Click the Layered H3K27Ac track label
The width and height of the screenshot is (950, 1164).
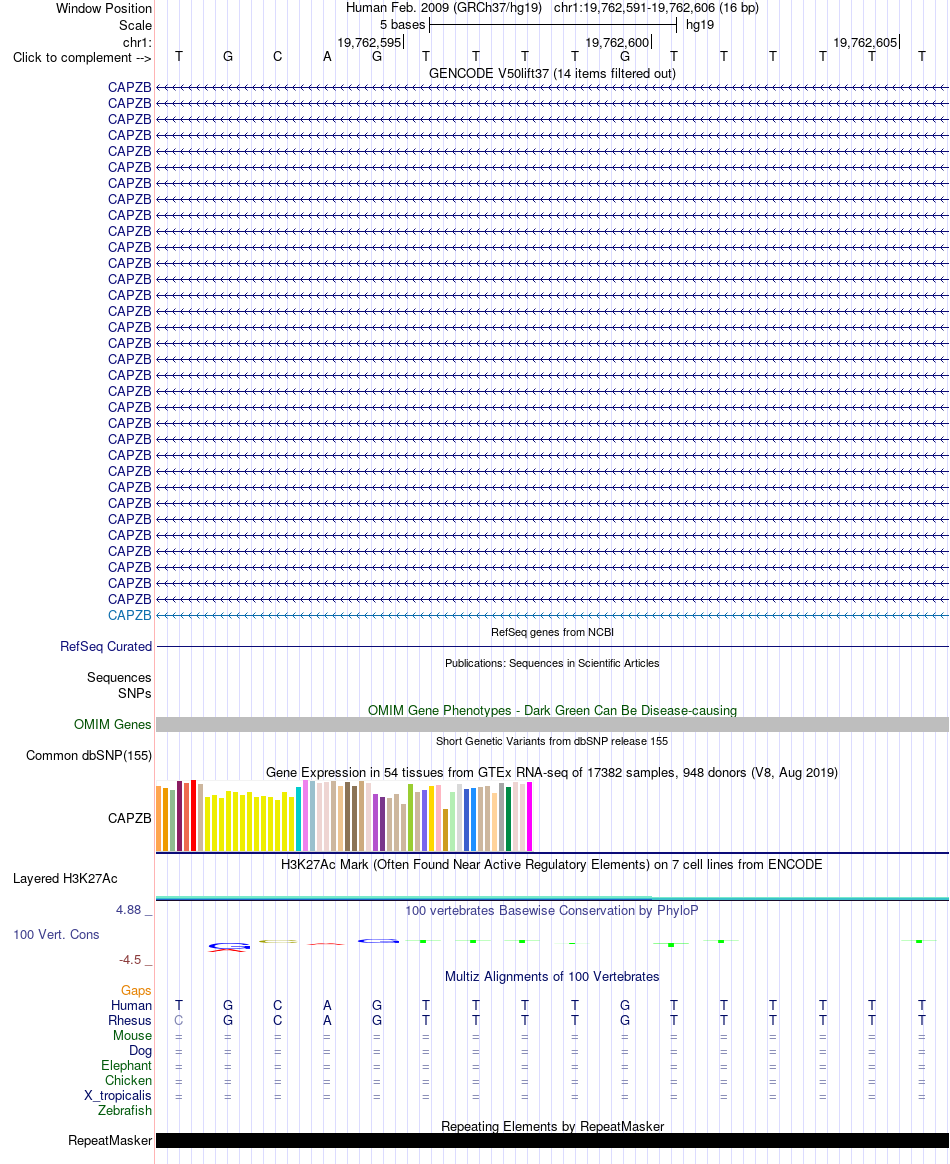pyautogui.click(x=65, y=879)
